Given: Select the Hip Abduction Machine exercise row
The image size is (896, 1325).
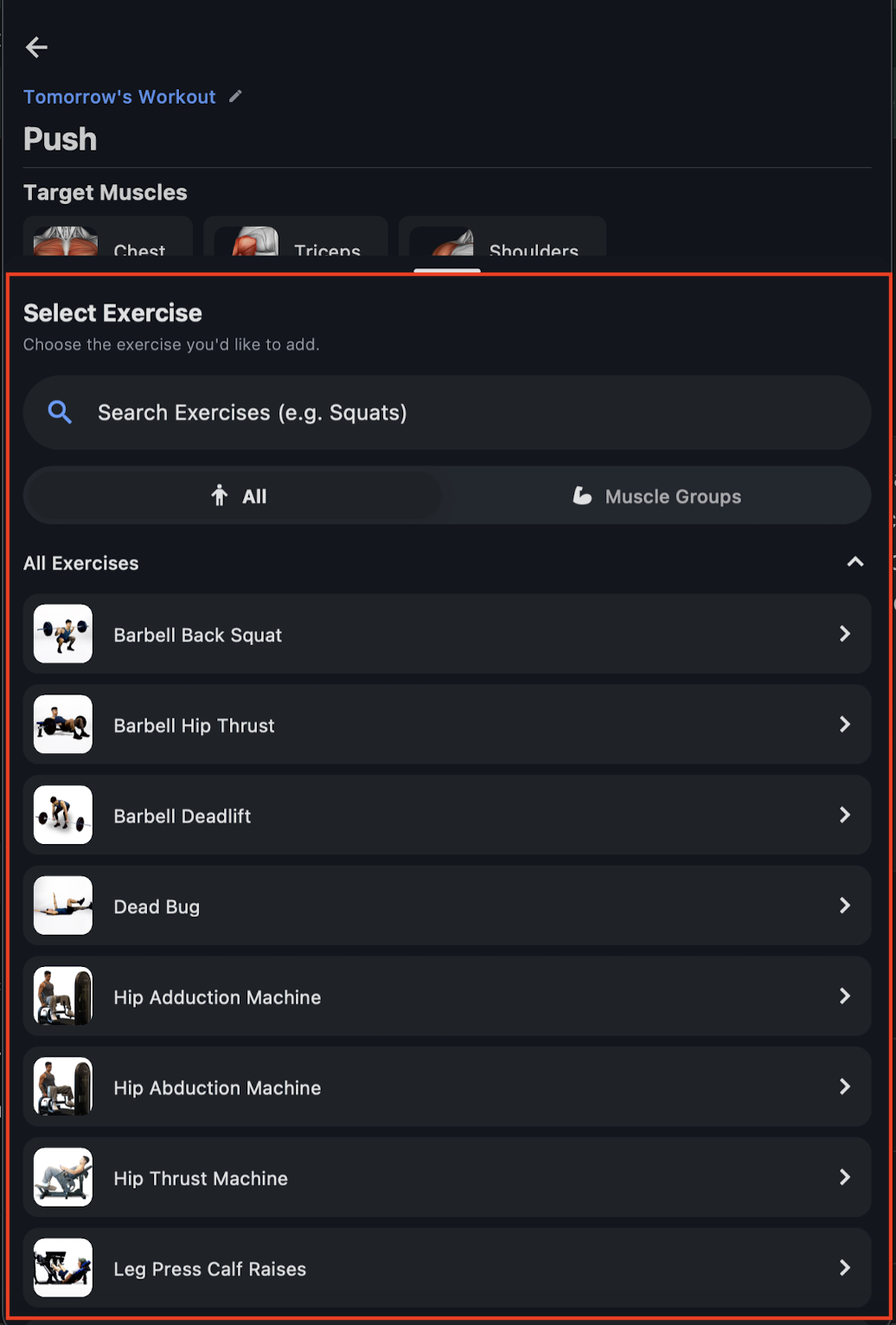Looking at the screenshot, I should coord(447,1087).
